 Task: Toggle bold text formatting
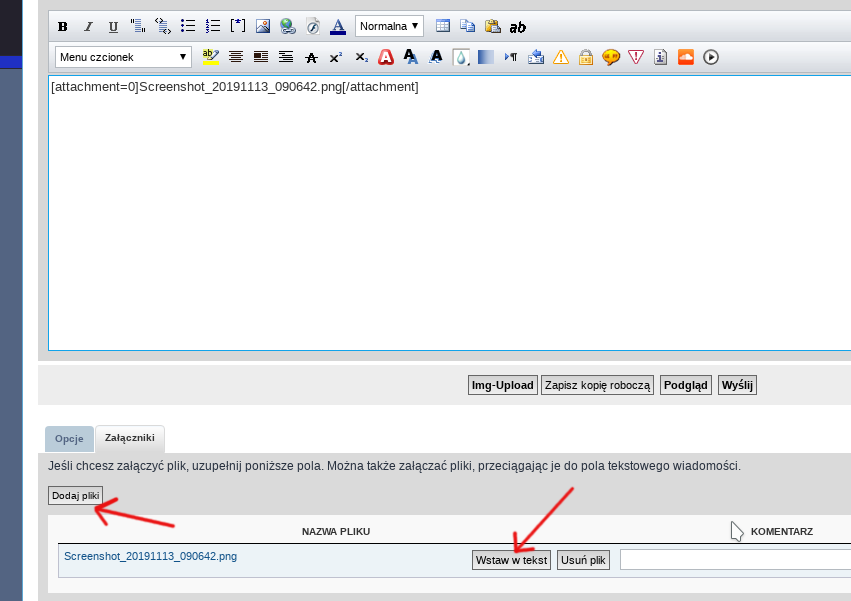(63, 26)
